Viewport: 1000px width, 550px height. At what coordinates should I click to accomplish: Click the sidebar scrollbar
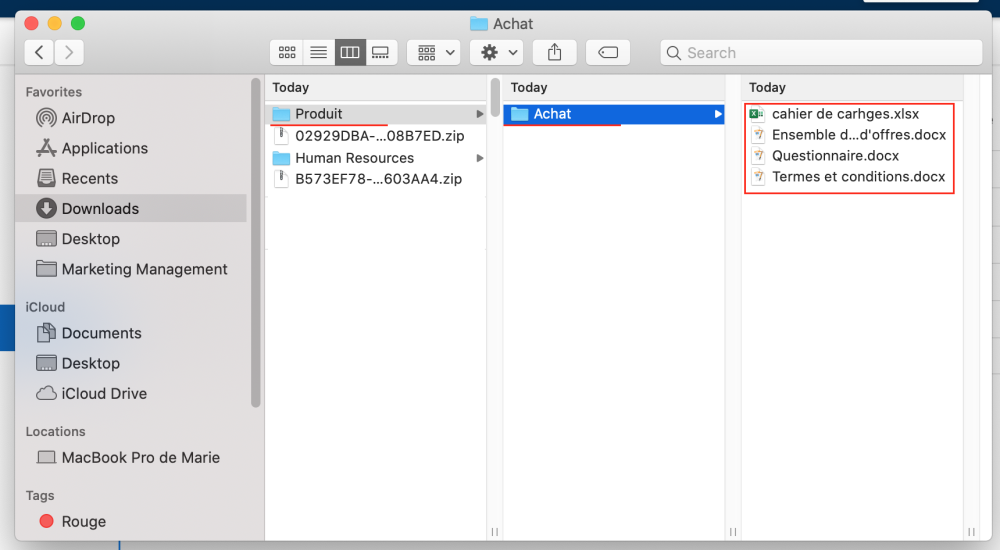click(x=256, y=242)
